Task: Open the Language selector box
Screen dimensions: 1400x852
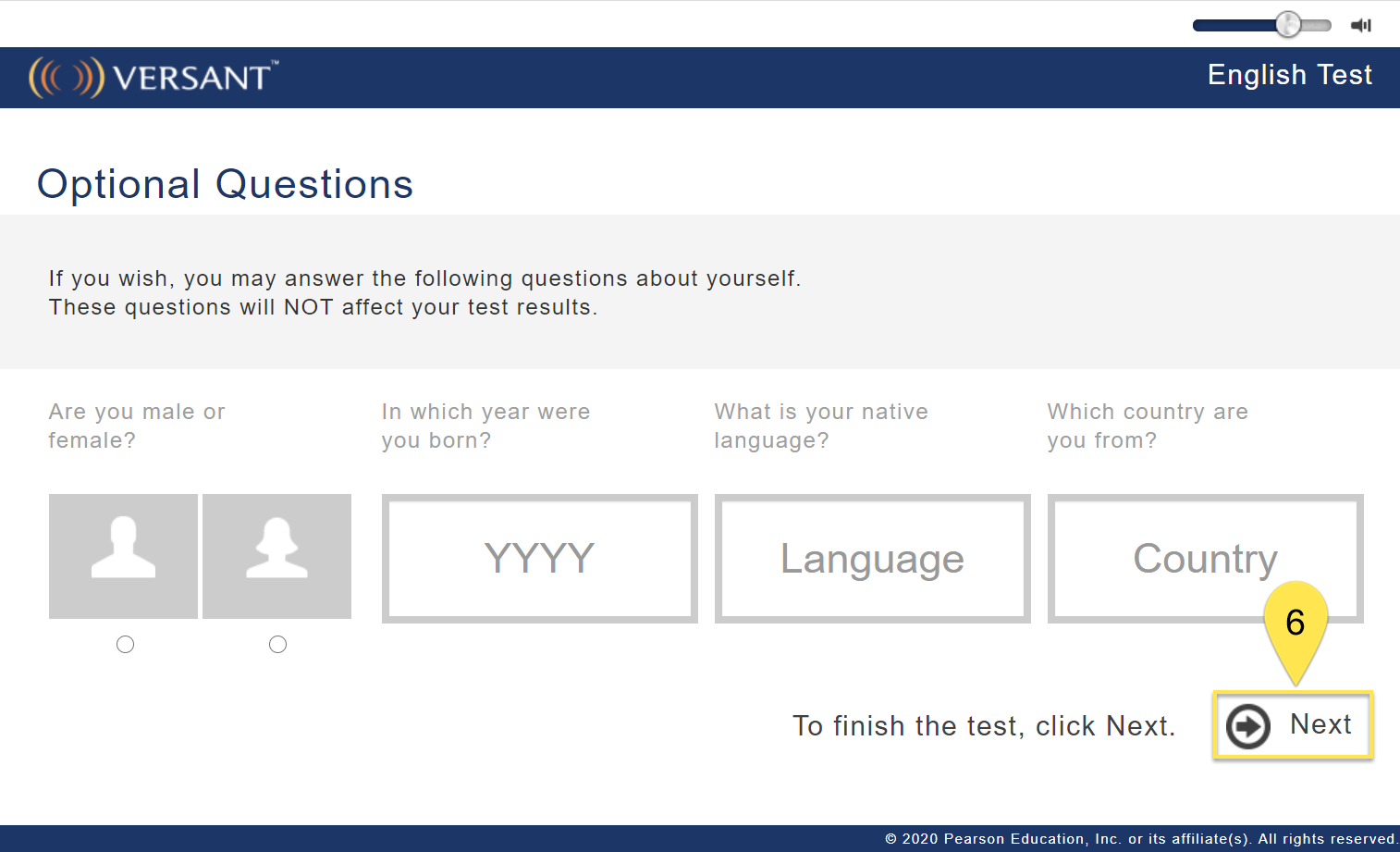Action: point(872,559)
